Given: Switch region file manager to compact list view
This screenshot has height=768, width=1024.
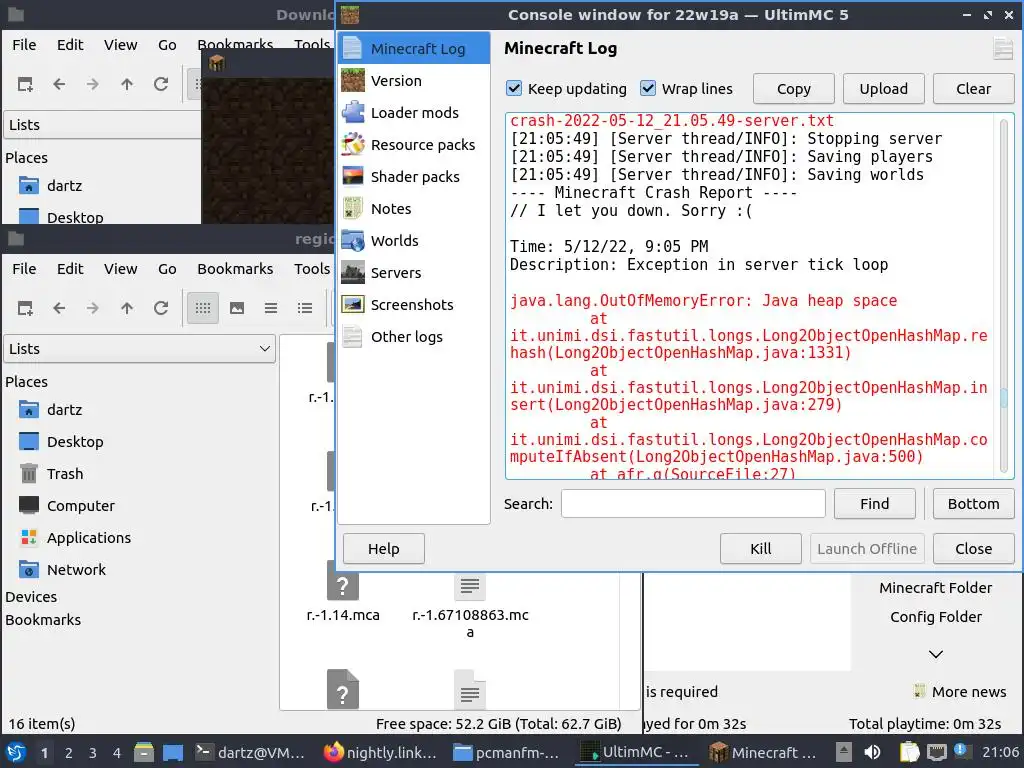Looking at the screenshot, I should click(x=271, y=308).
